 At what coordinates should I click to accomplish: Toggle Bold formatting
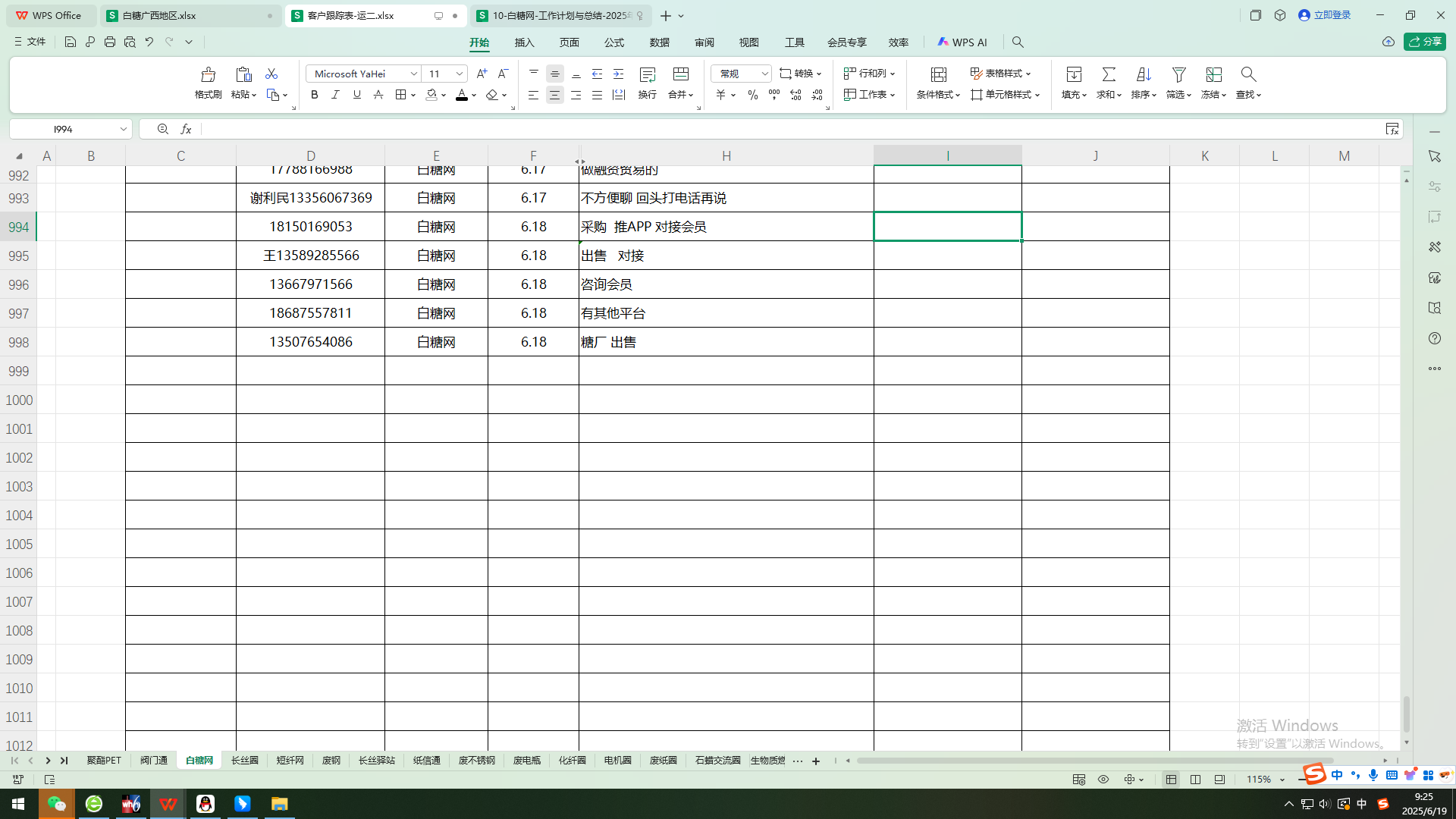pyautogui.click(x=314, y=95)
